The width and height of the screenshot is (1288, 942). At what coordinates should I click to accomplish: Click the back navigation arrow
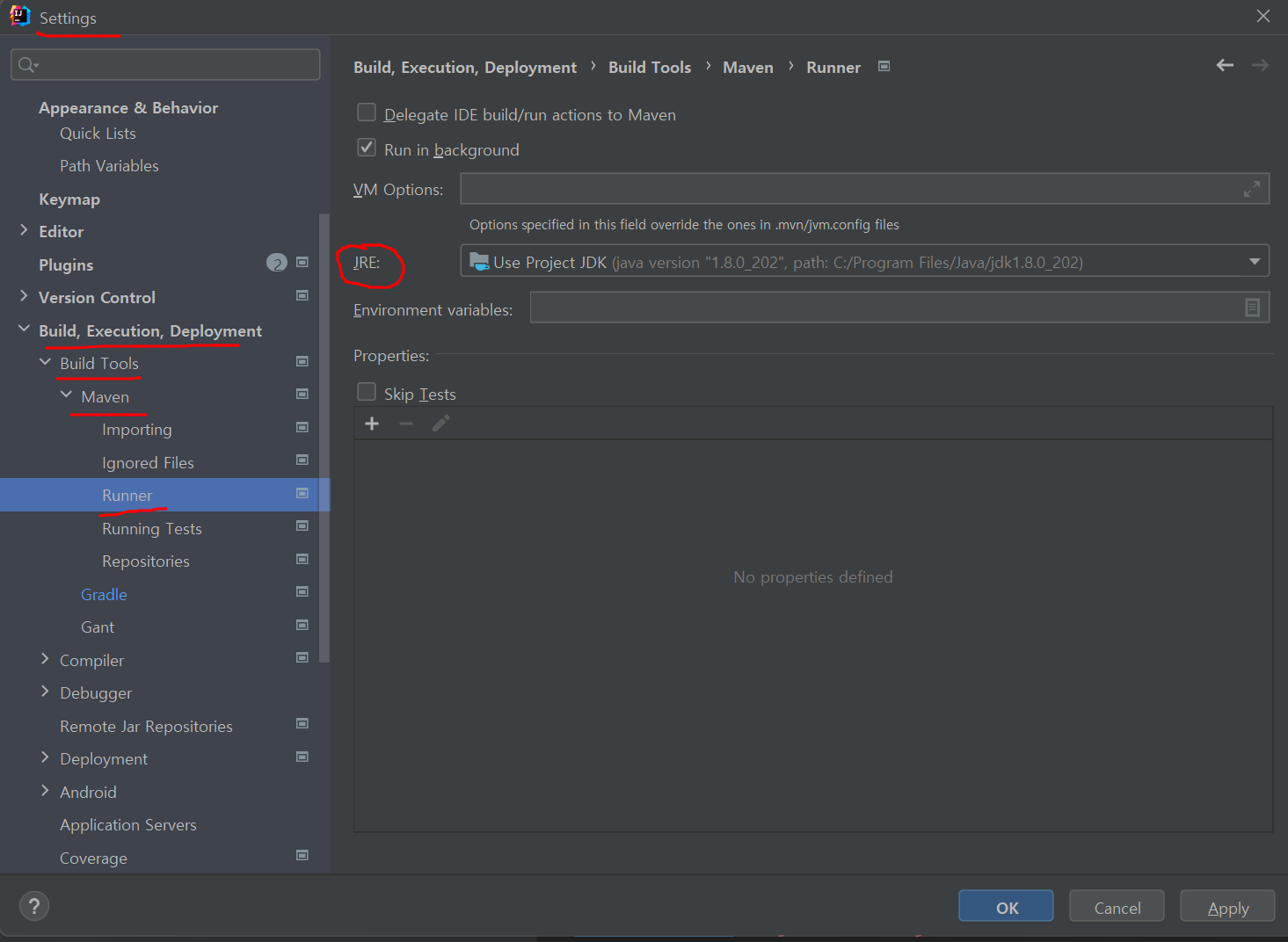(1225, 66)
